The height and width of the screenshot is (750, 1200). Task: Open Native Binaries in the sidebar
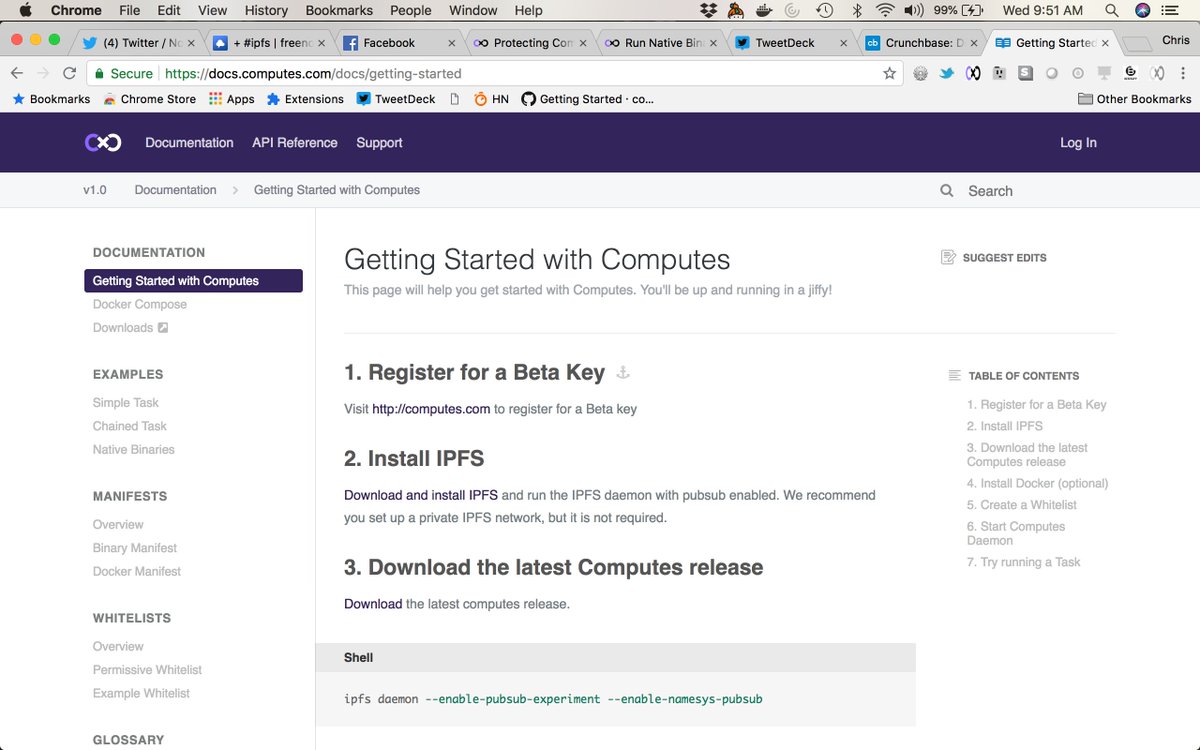134,449
